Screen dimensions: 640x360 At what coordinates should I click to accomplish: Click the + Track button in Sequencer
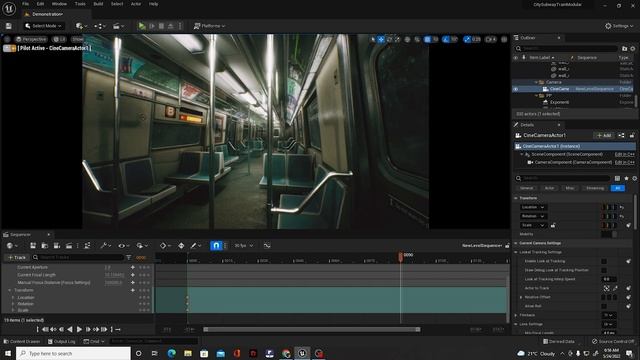point(17,258)
